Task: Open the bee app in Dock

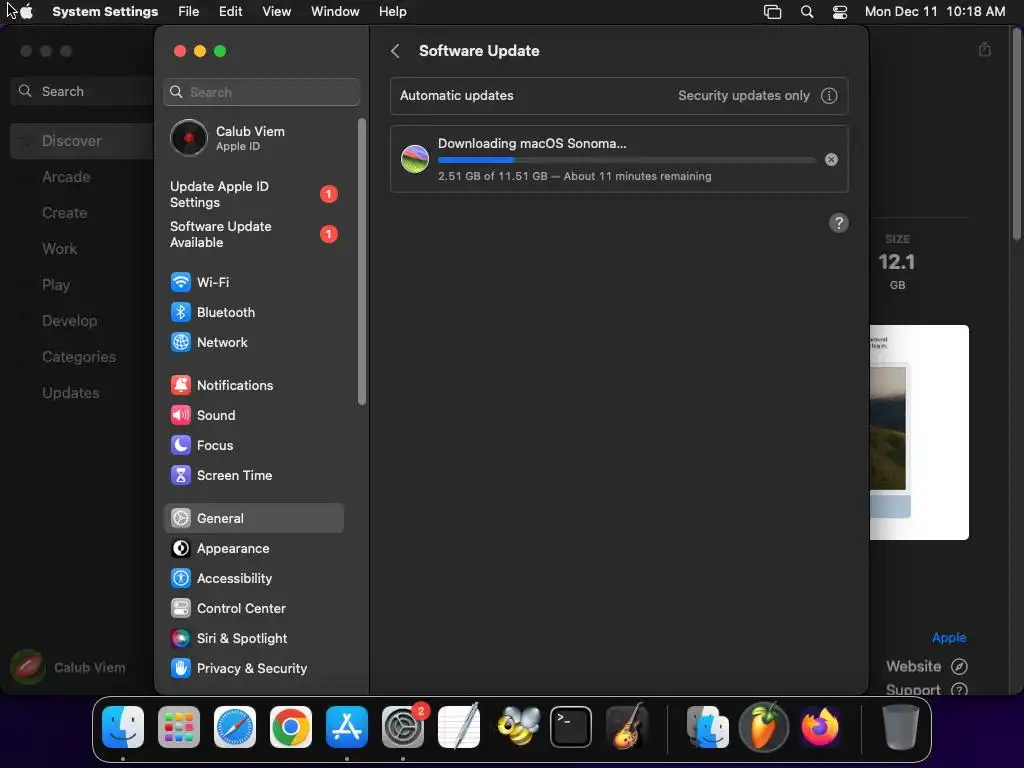Action: click(x=519, y=726)
